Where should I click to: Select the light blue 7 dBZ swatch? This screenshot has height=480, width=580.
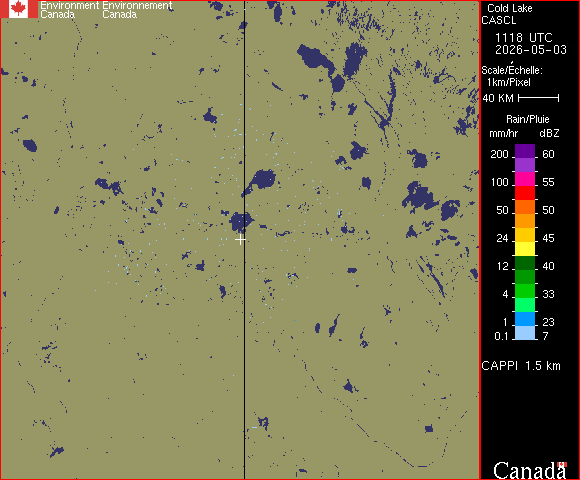(525, 333)
